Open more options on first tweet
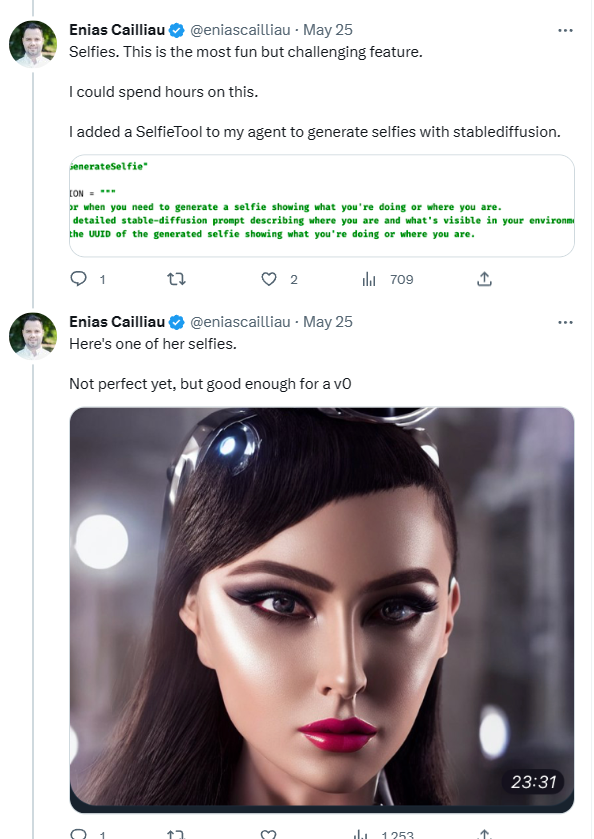The width and height of the screenshot is (594, 839). coord(565,30)
